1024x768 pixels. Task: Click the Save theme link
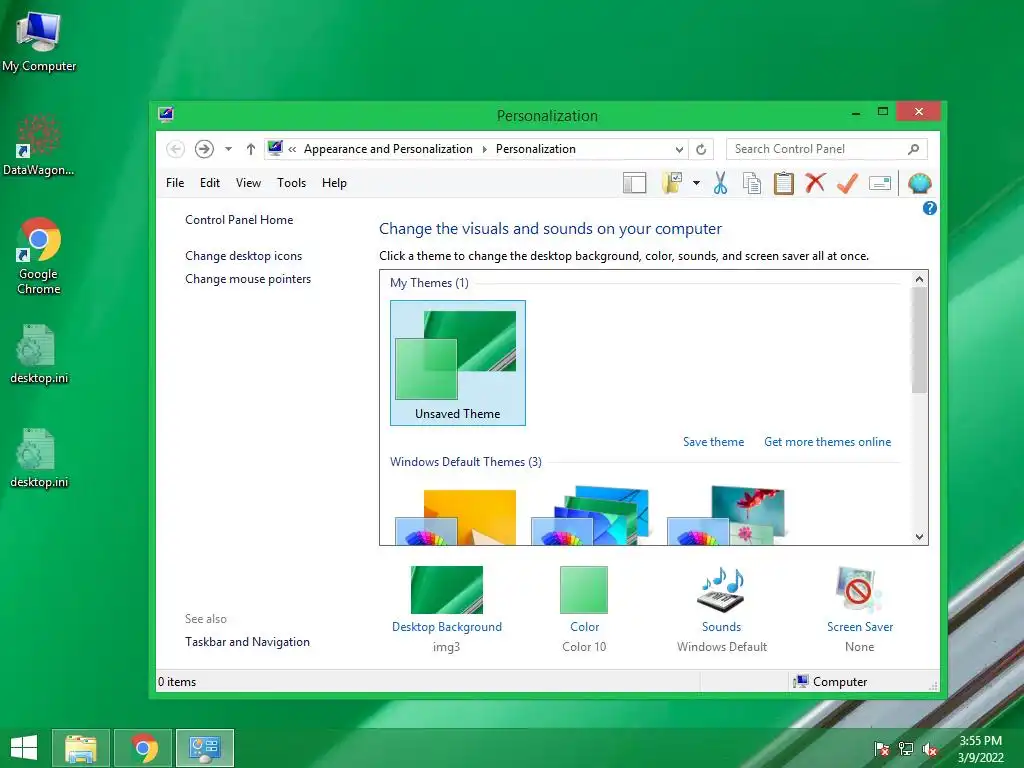(x=714, y=442)
